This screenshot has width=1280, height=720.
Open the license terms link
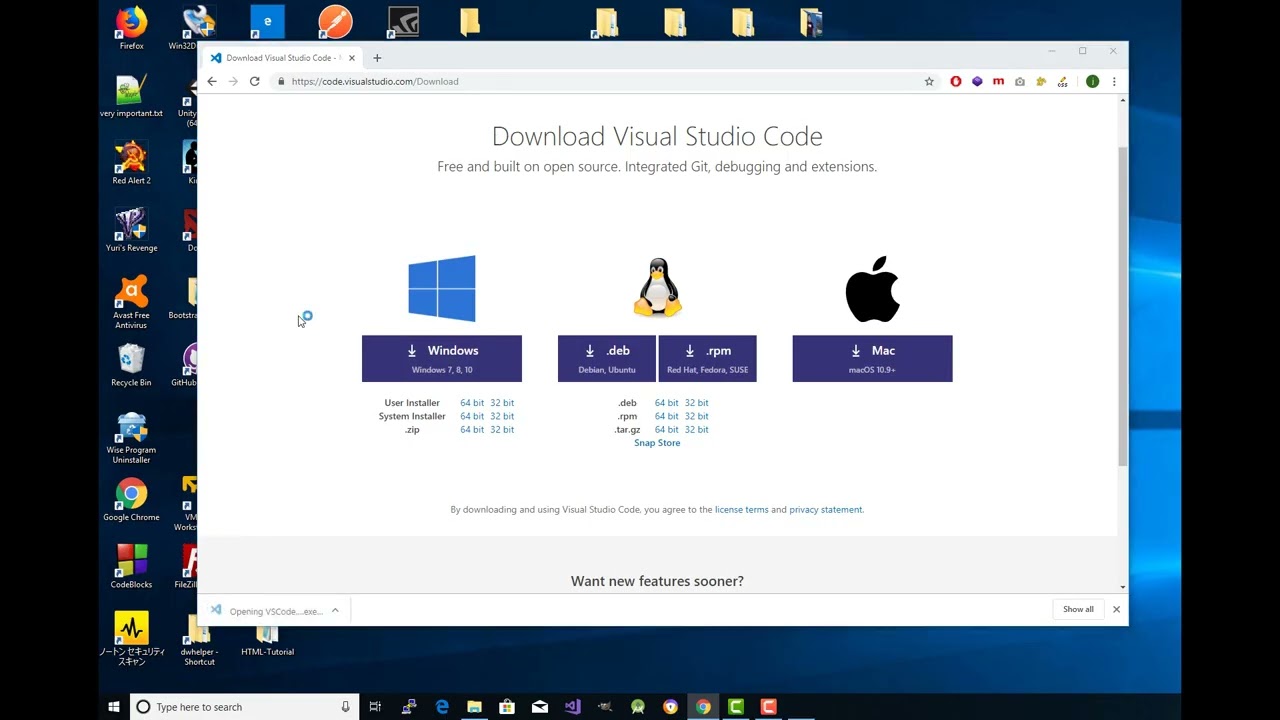742,510
